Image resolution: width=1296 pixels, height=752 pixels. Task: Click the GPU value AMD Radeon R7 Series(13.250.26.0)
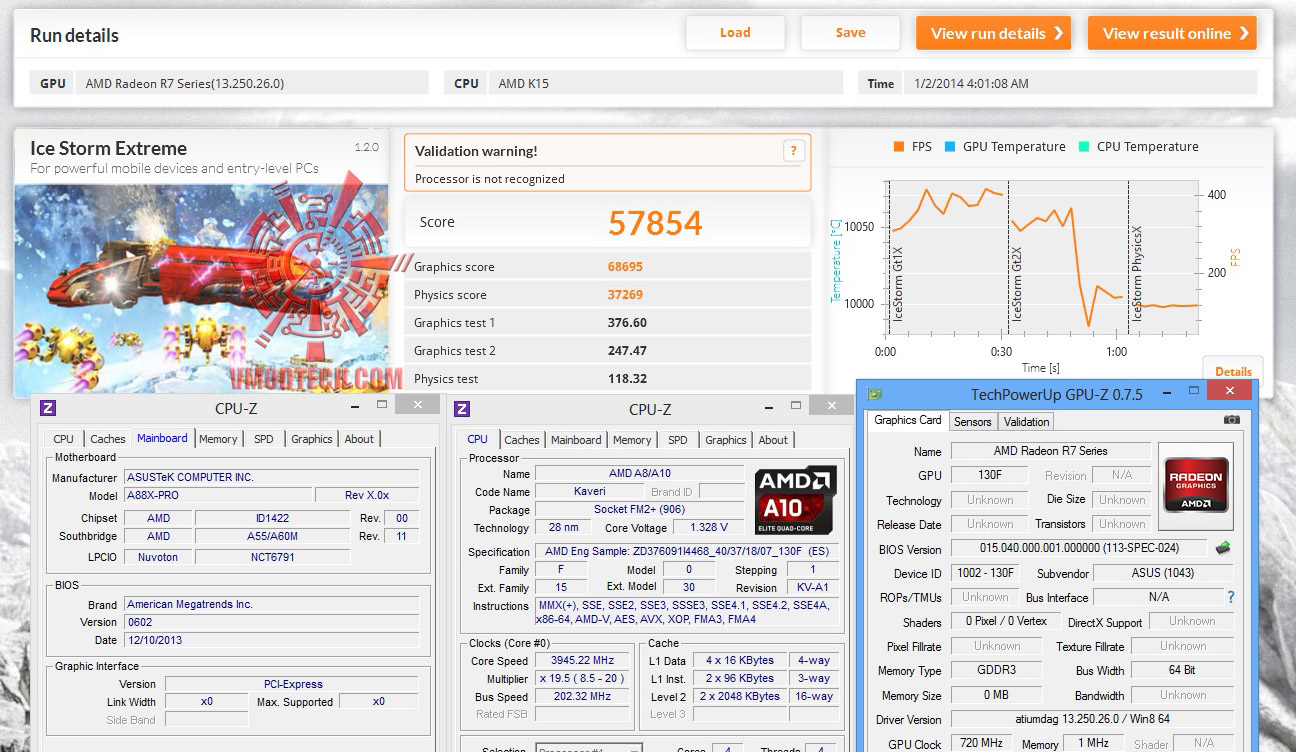[x=251, y=83]
